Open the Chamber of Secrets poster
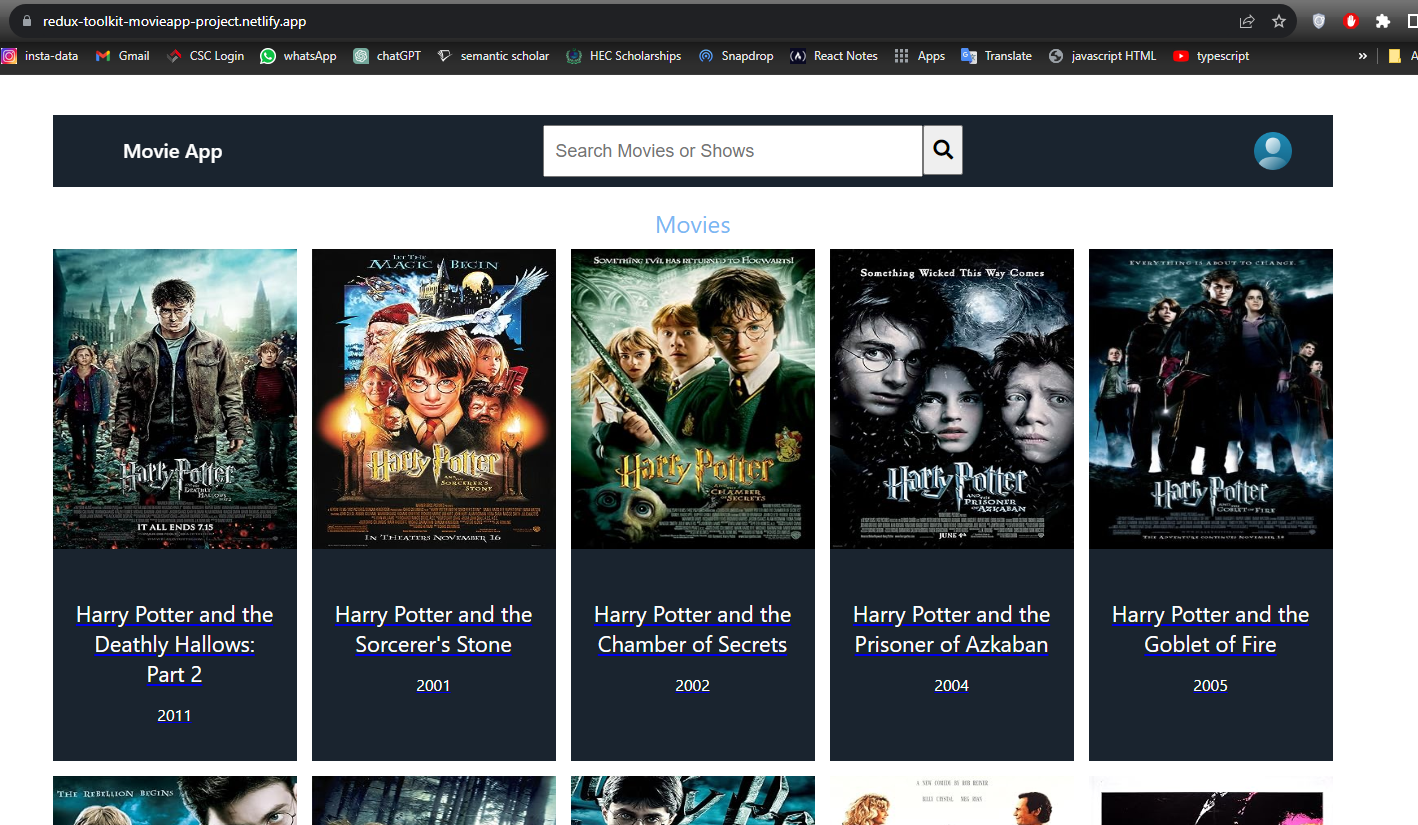 (x=693, y=399)
